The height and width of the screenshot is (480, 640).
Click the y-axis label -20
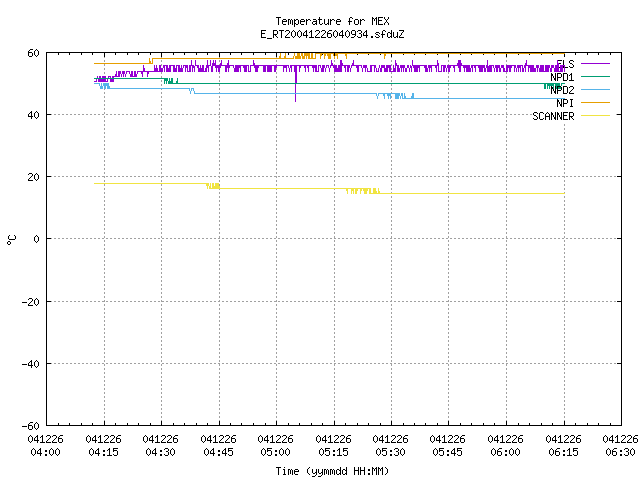coord(31,302)
